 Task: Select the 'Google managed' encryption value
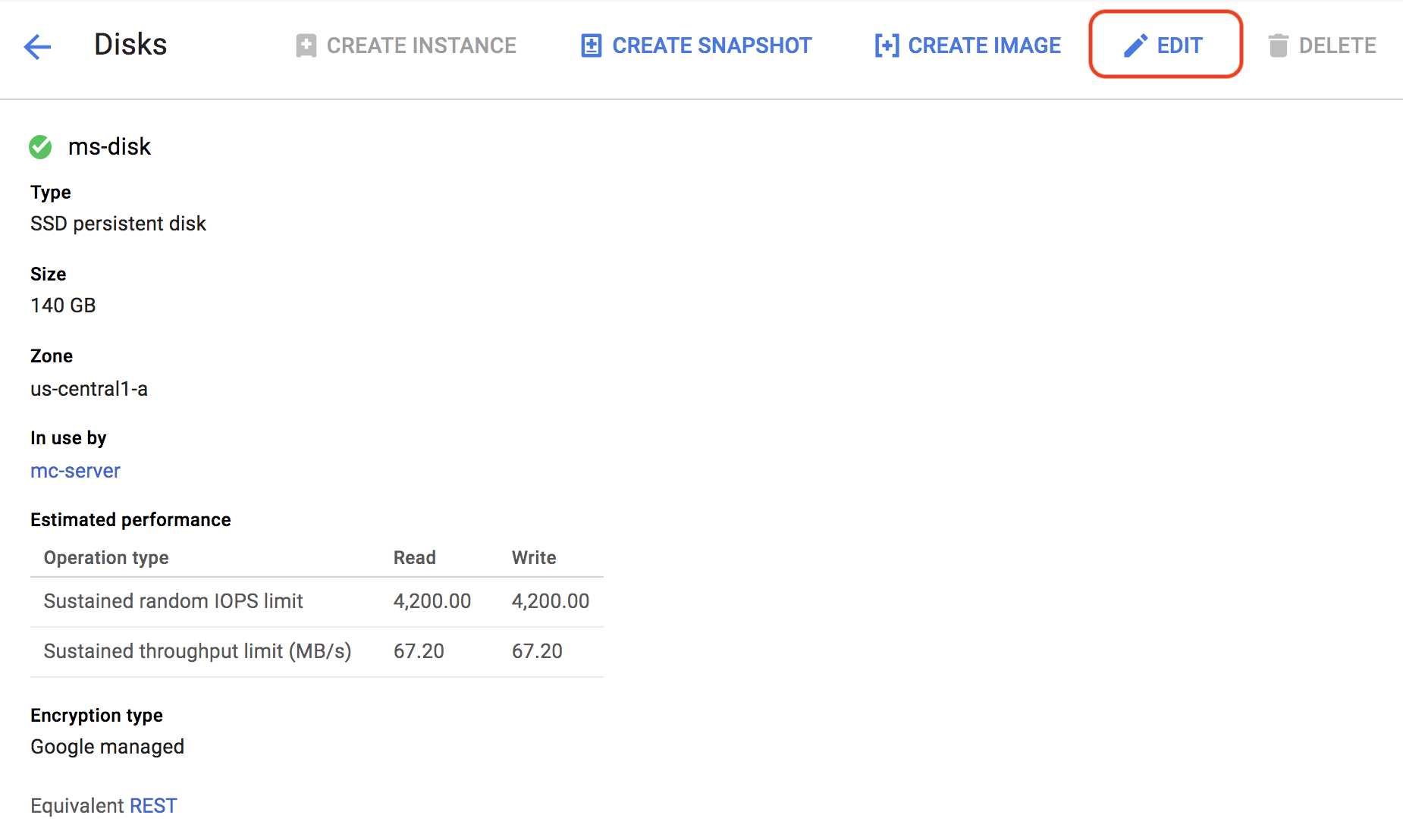[107, 747]
